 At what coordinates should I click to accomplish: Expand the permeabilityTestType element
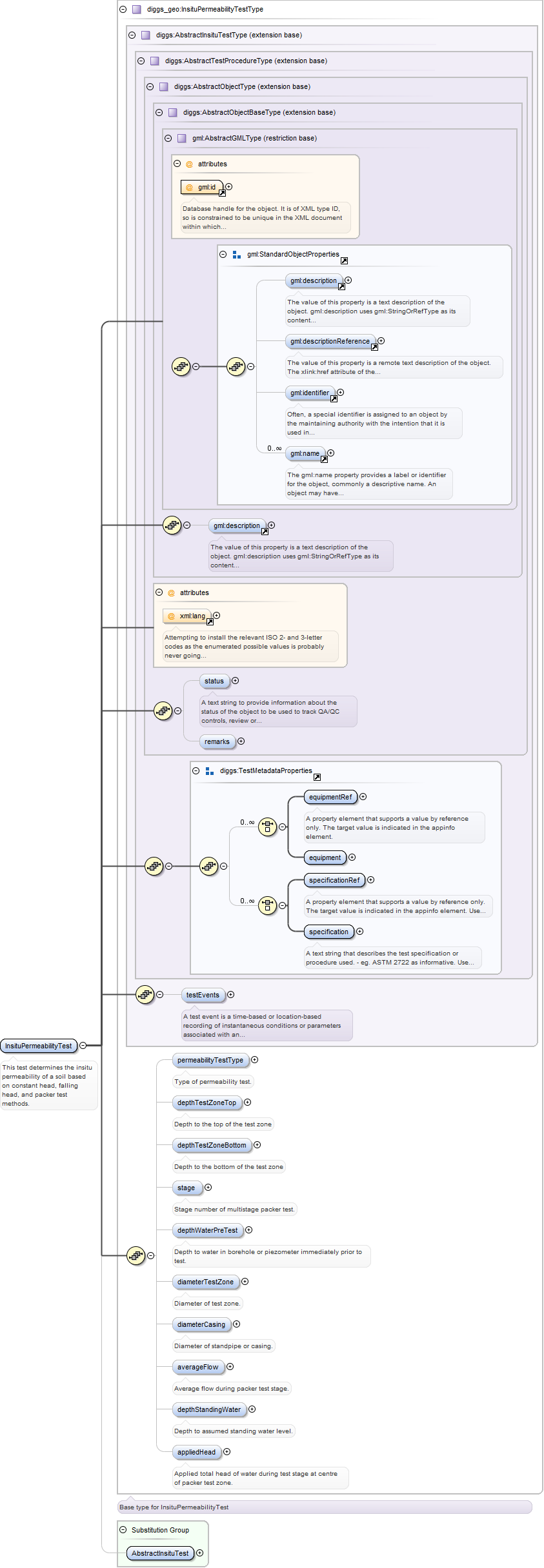tap(254, 1060)
